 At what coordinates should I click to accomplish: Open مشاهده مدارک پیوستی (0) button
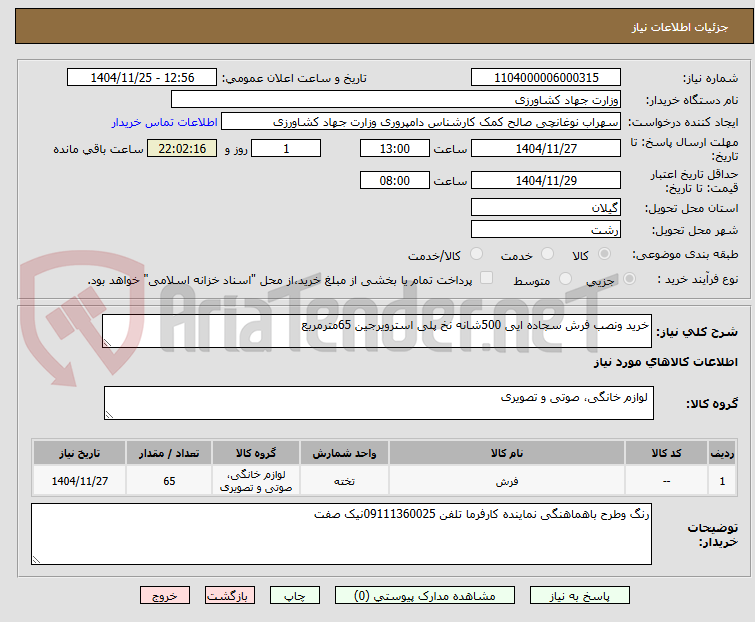(x=425, y=596)
